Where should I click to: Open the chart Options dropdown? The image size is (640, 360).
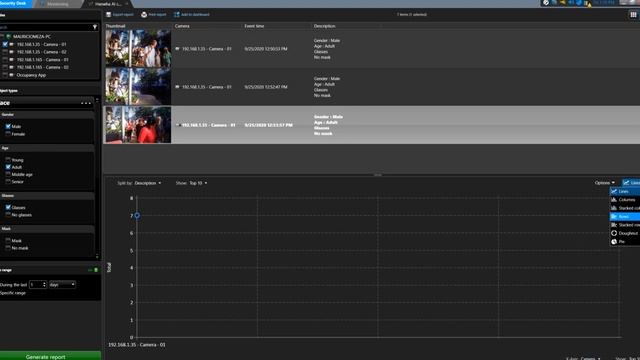(604, 182)
